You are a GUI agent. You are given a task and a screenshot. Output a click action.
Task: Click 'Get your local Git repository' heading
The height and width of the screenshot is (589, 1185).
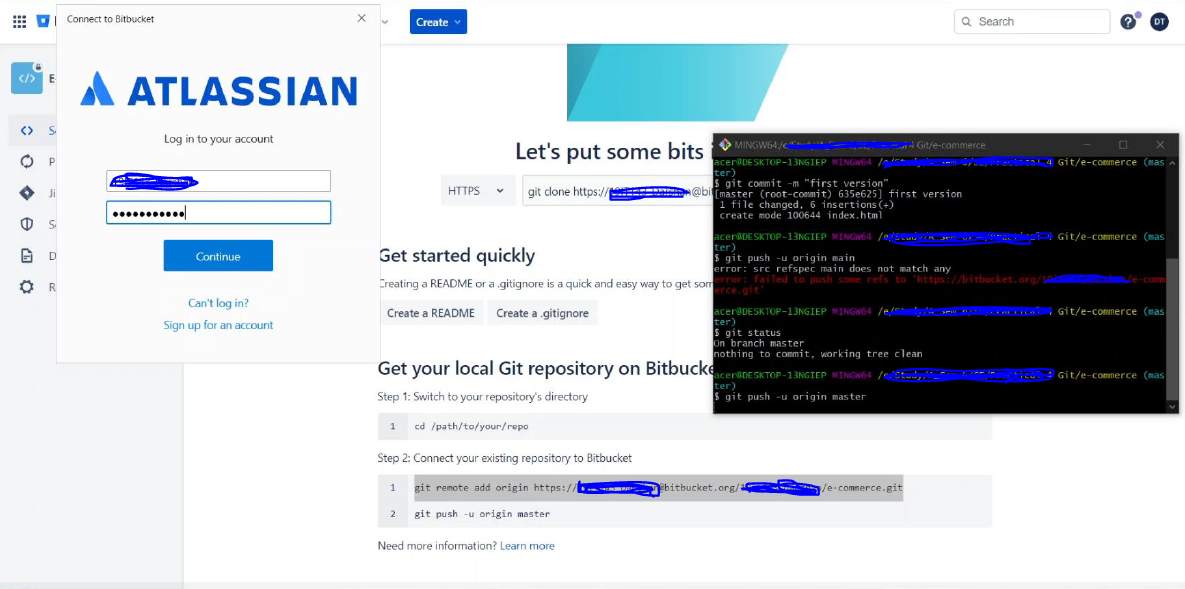[x=546, y=369]
